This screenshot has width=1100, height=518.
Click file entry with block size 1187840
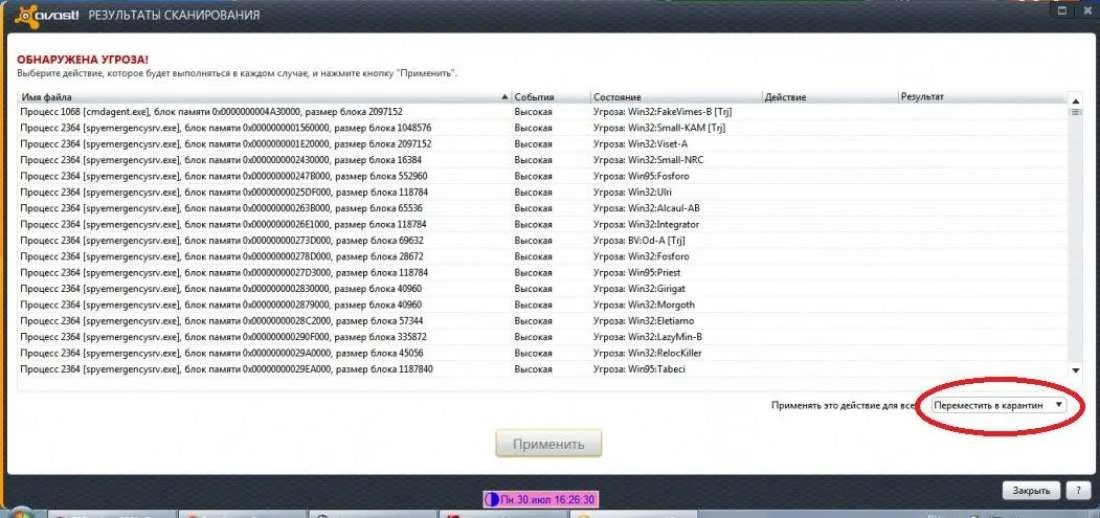[226, 369]
